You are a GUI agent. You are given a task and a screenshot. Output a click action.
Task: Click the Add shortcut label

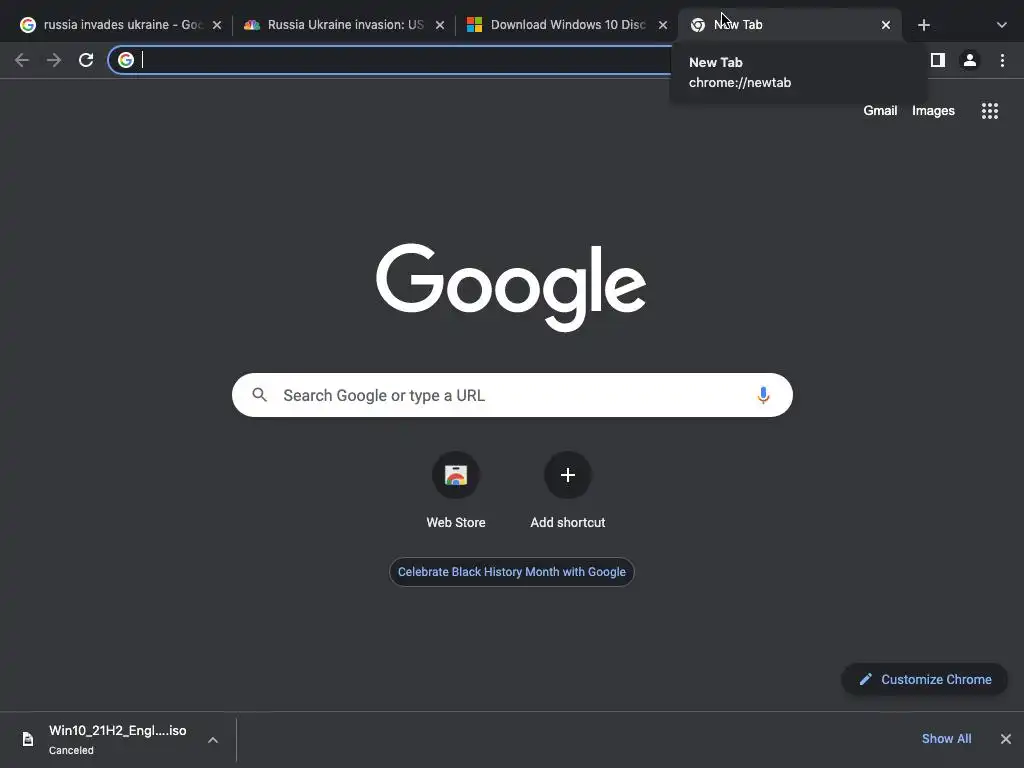[x=568, y=522]
